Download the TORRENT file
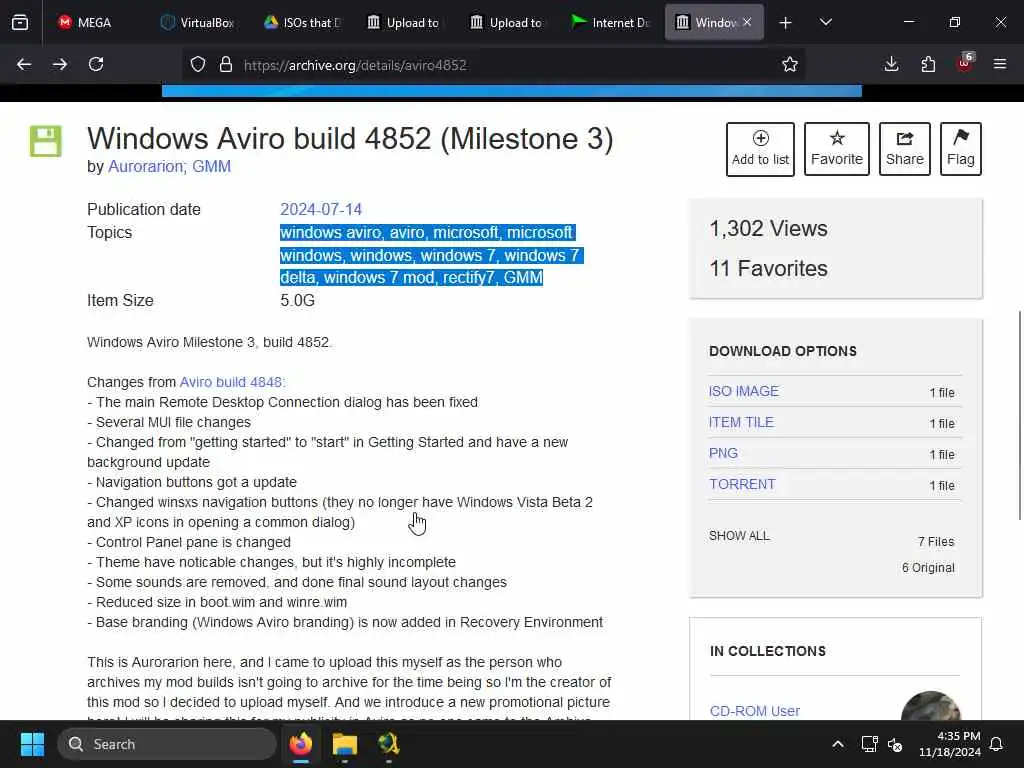The height and width of the screenshot is (768, 1024). click(743, 485)
